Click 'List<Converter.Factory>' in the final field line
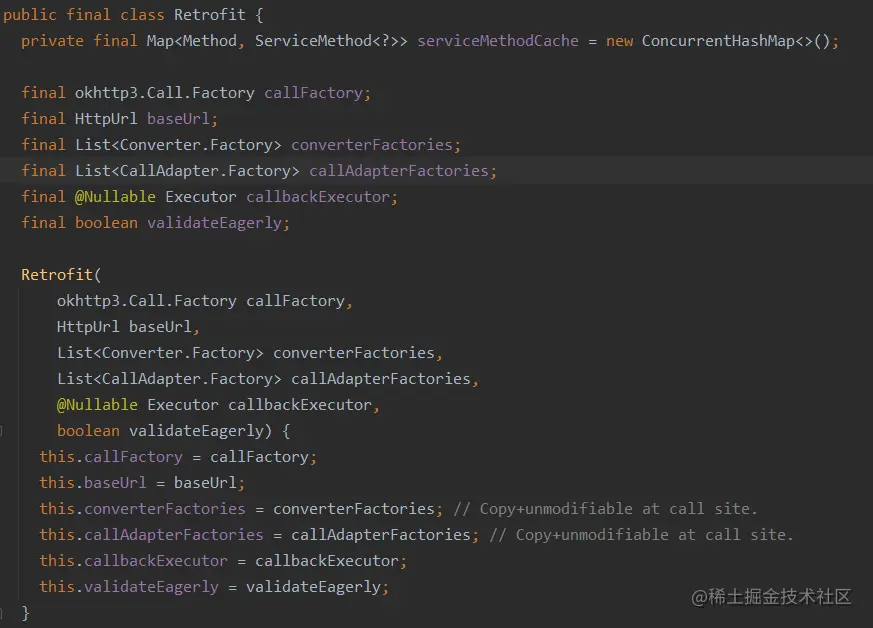This screenshot has width=873, height=628. tap(178, 145)
